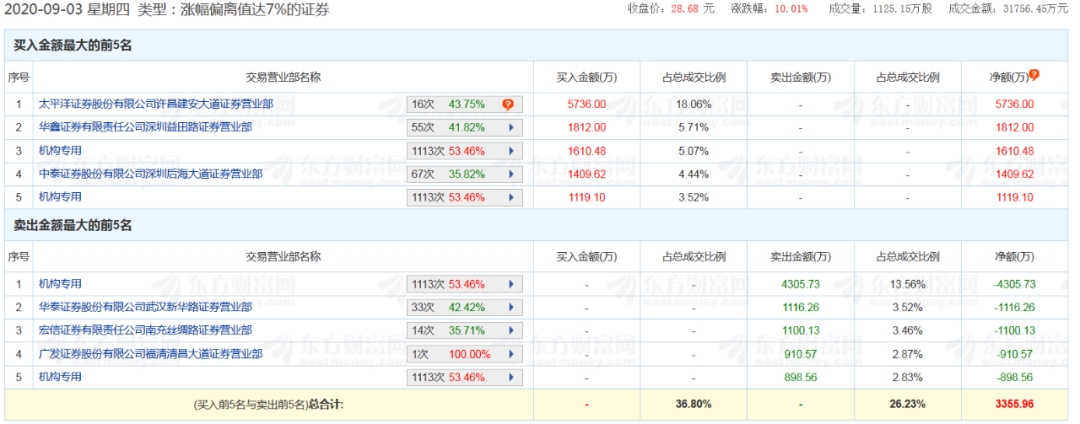Open 华鑫证券深圳益田路证券营业部 link
Image resolution: width=1080 pixels, height=424 pixels.
tap(145, 127)
